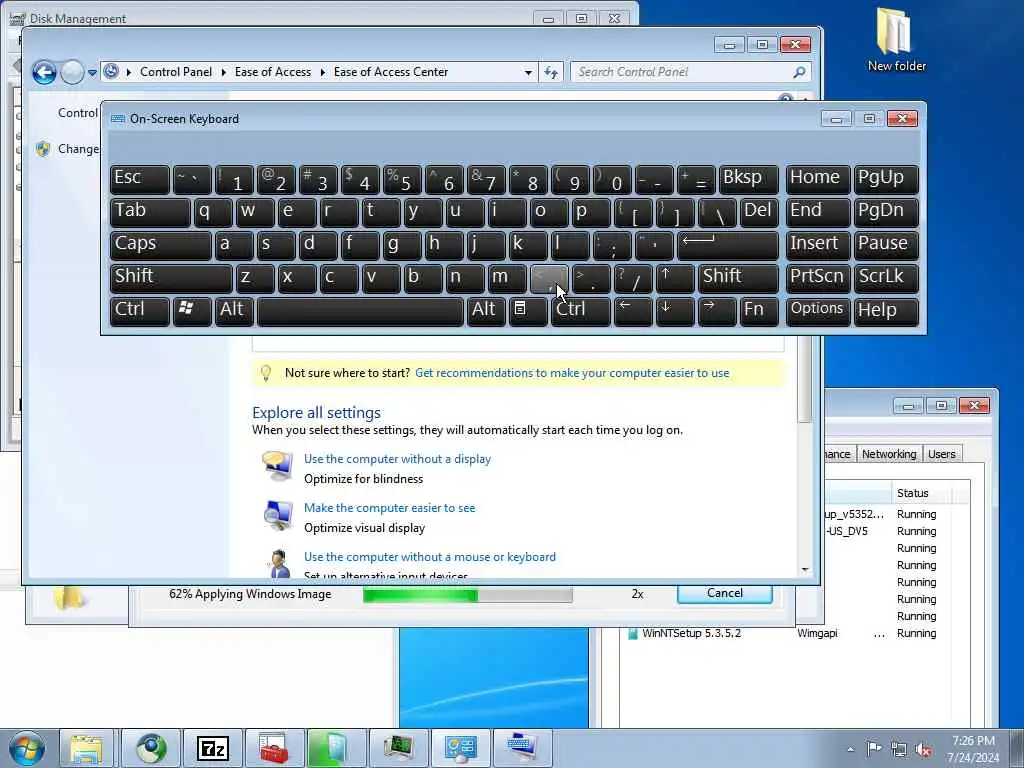Viewport: 1024px width, 768px height.
Task: Show hidden tray icons arrow
Action: pos(850,749)
